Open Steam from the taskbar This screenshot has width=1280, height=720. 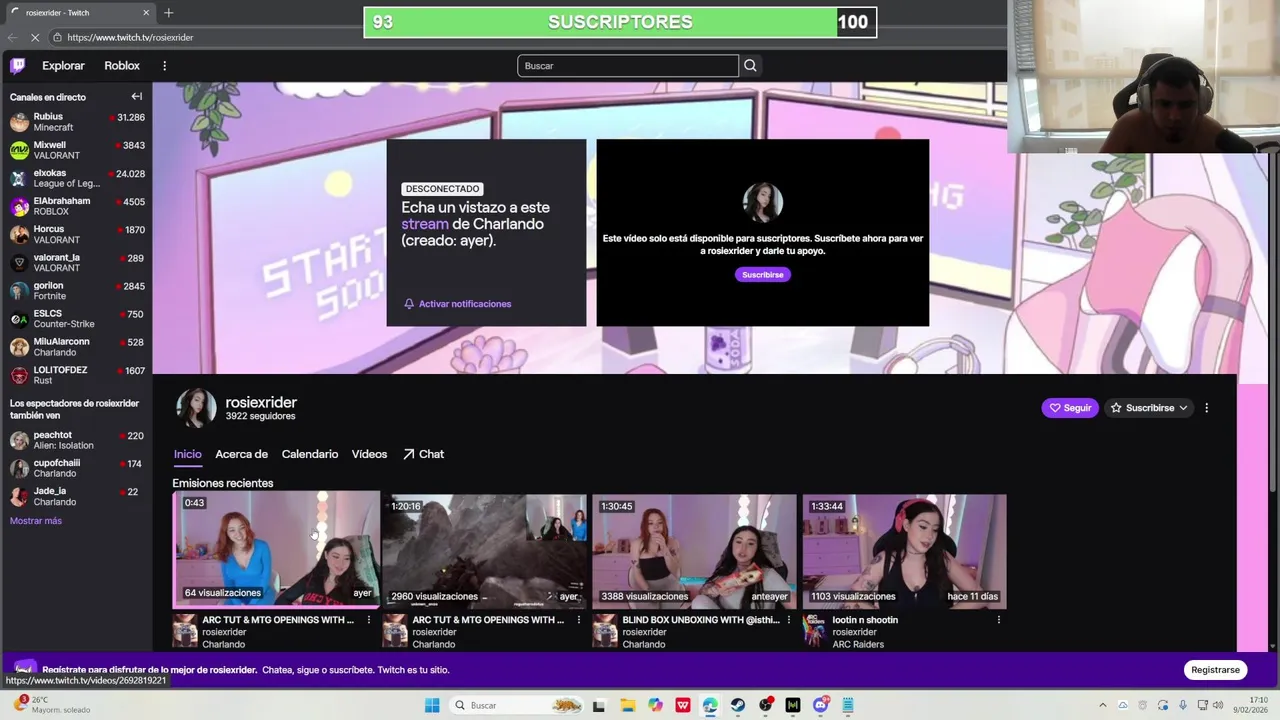click(738, 705)
